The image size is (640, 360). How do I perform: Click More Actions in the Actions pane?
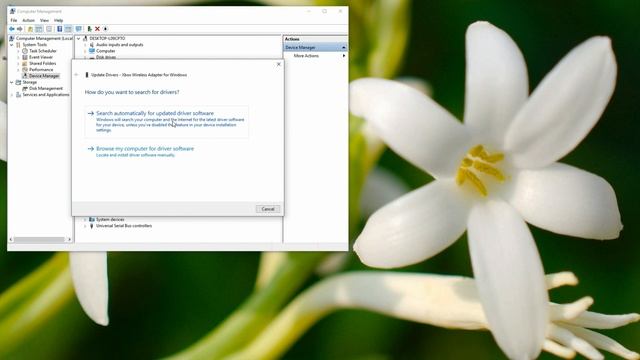306,56
